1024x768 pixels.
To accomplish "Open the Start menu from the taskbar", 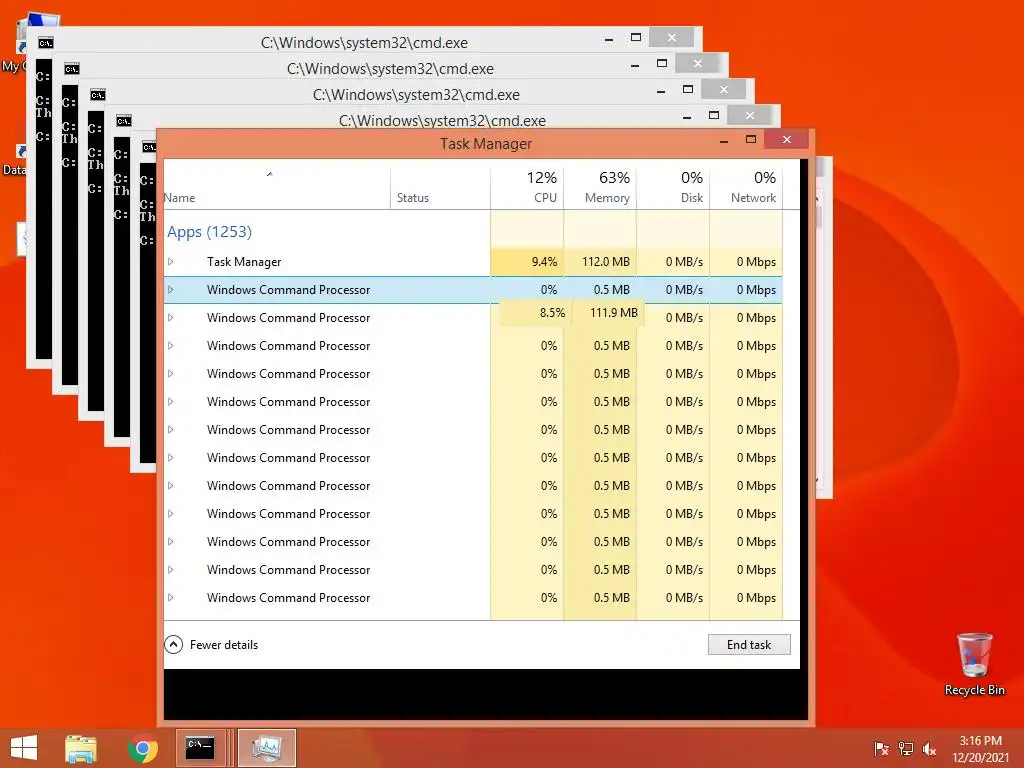I will (x=24, y=748).
